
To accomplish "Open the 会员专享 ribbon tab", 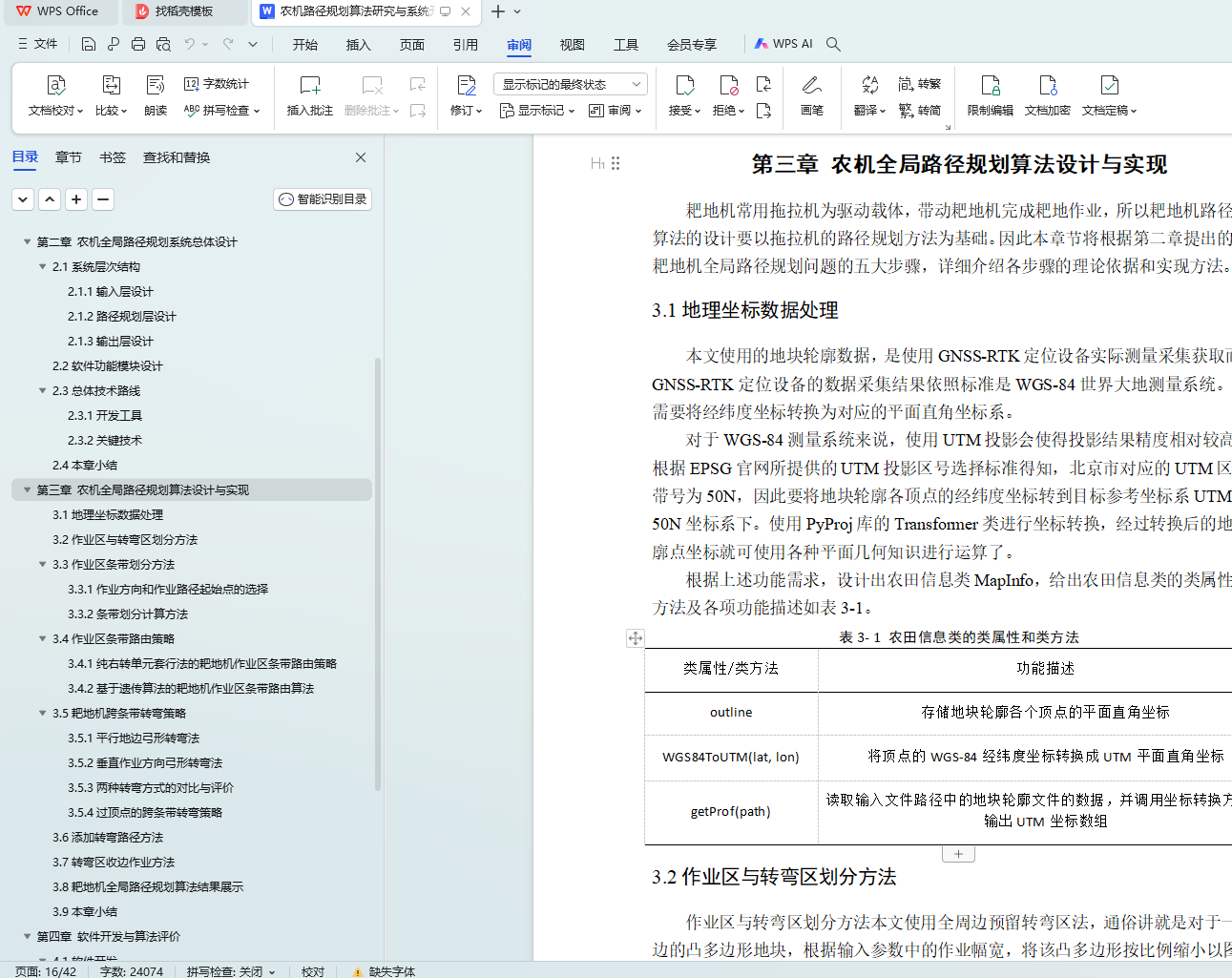I will pyautogui.click(x=692, y=45).
